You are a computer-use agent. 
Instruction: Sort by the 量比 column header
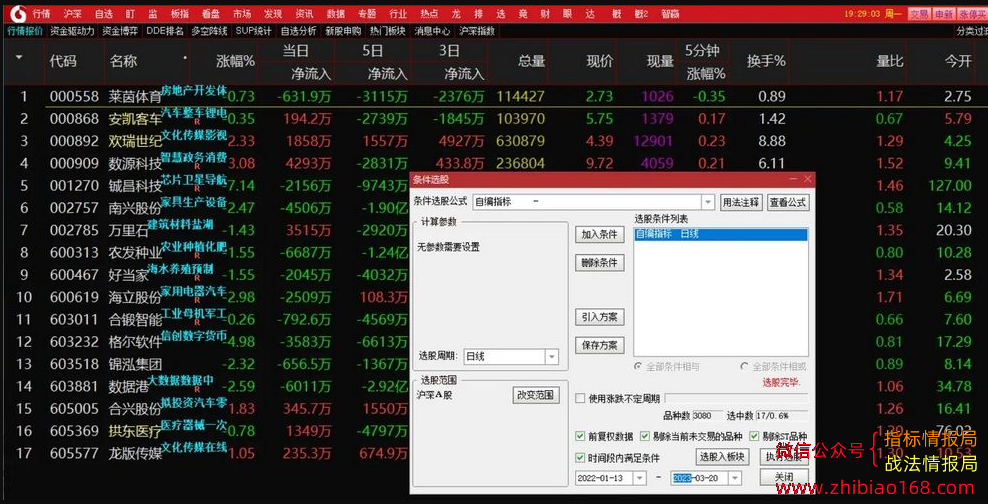890,61
